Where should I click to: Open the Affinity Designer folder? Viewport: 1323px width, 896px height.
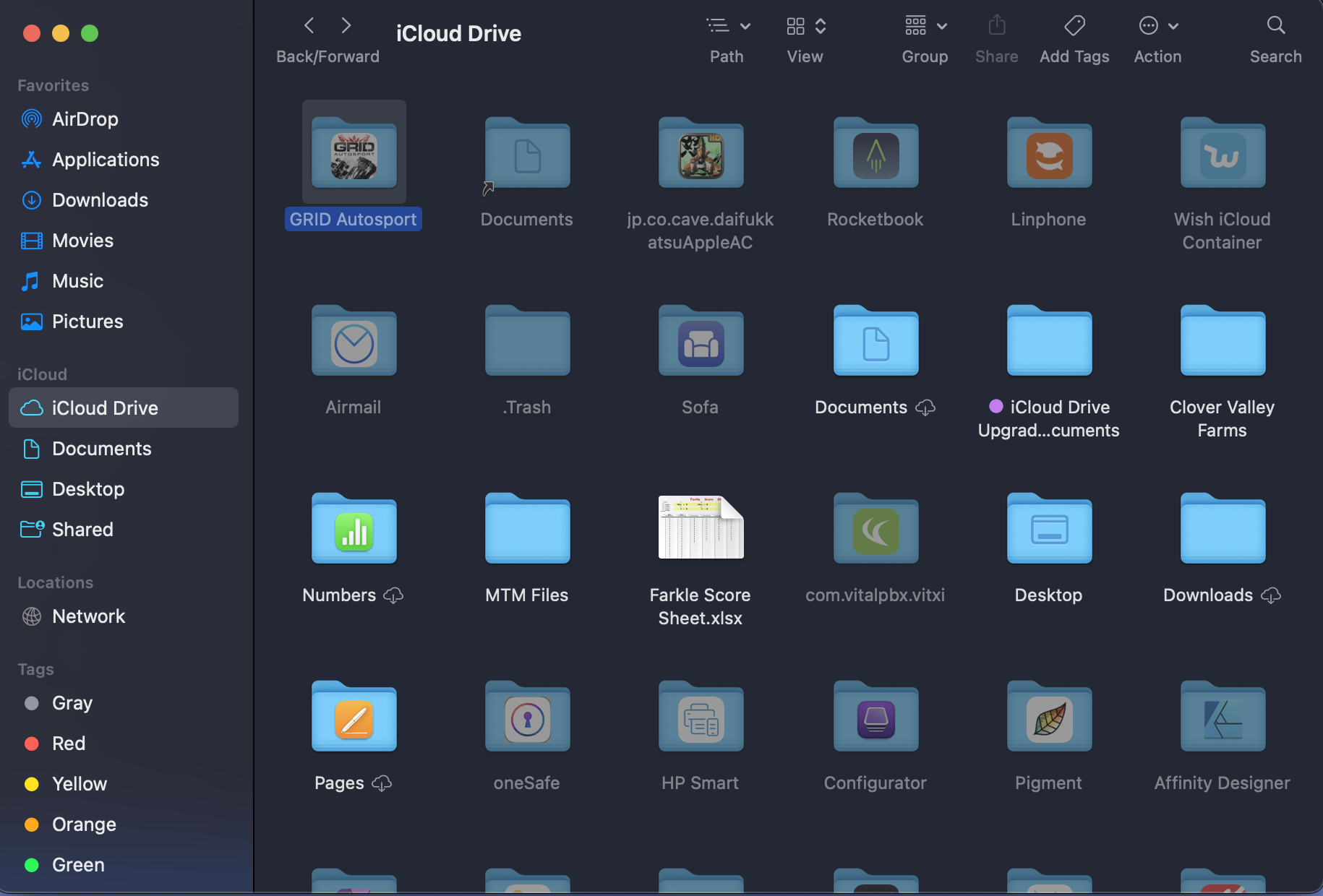1223,717
